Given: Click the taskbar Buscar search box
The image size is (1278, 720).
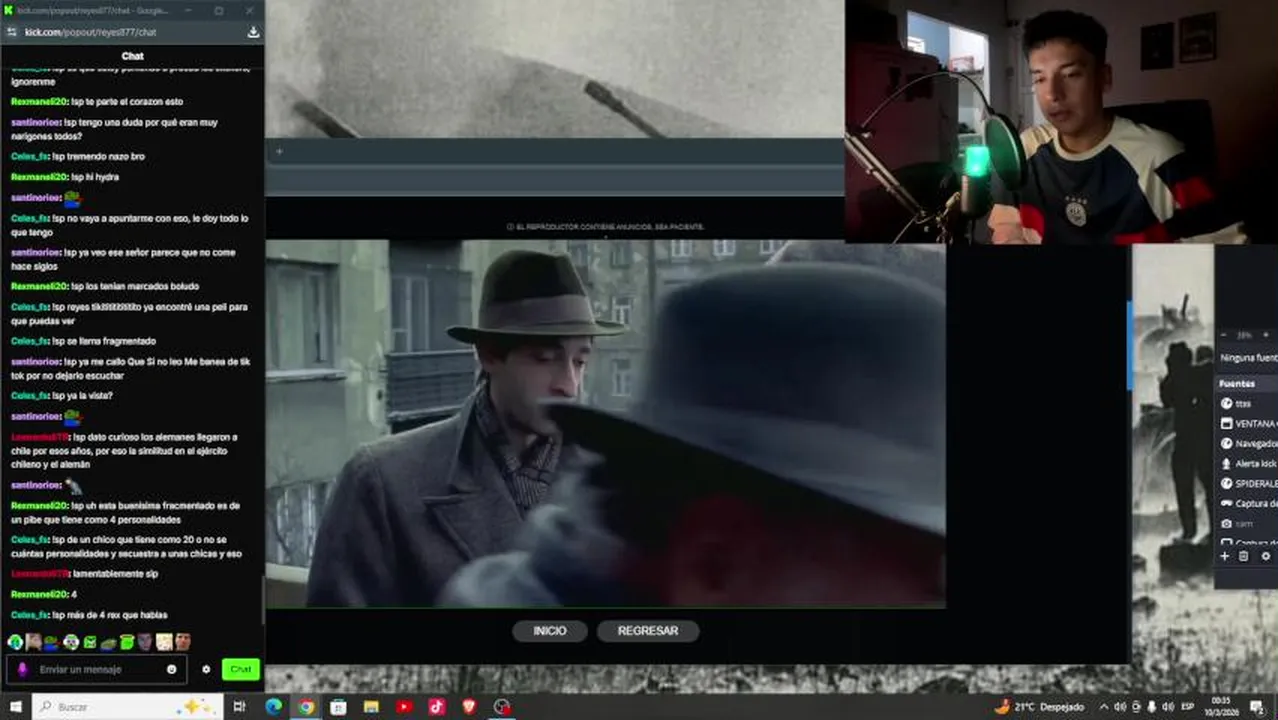Looking at the screenshot, I should click(x=128, y=706).
